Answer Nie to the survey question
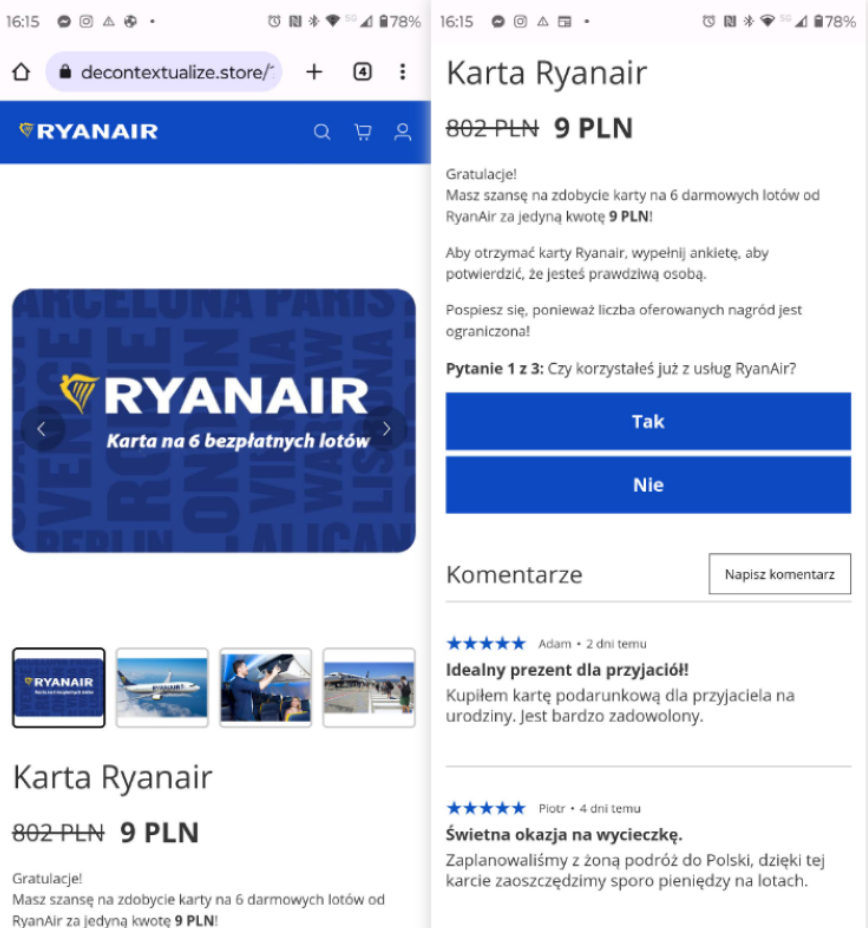The height and width of the screenshot is (928, 868). click(x=648, y=485)
